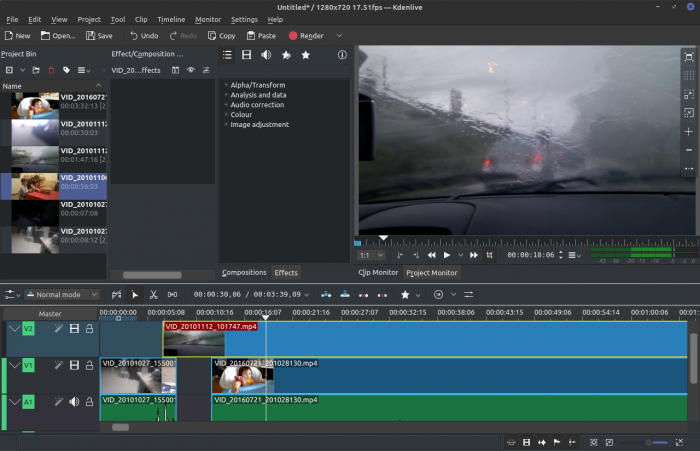Viewport: 700px width, 451px height.
Task: Open the monitor zoom 1:1 dropdown
Action: click(370, 255)
